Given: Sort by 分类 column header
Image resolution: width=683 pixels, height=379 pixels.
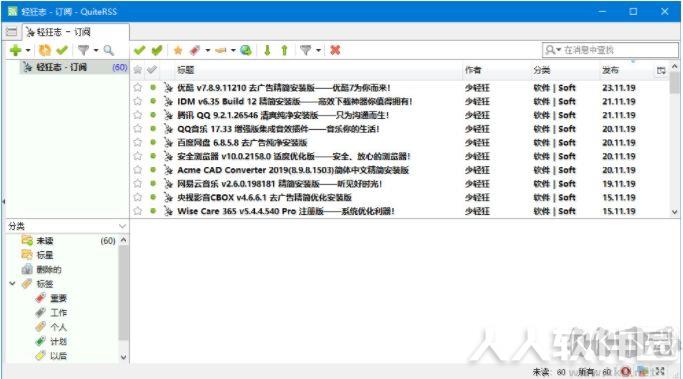Looking at the screenshot, I should pos(542,70).
